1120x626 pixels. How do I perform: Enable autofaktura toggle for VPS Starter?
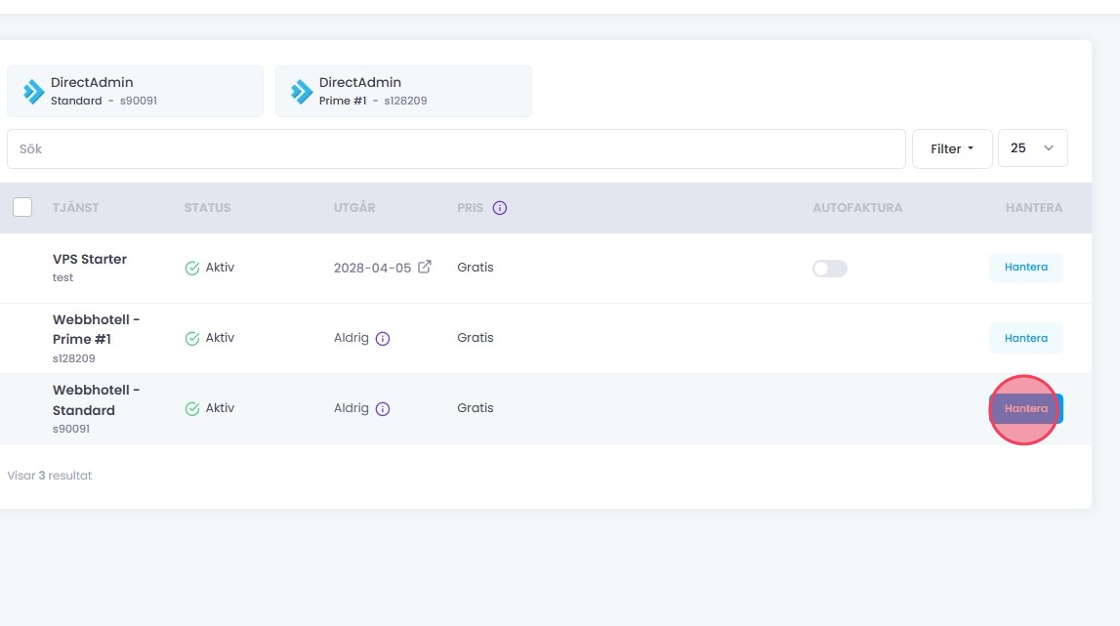tap(829, 268)
